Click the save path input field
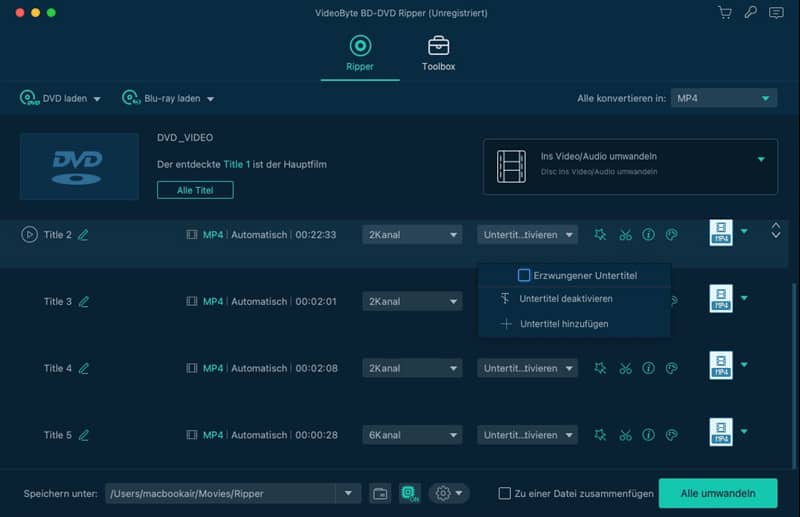Screen dimensions: 800x517 pos(220,494)
